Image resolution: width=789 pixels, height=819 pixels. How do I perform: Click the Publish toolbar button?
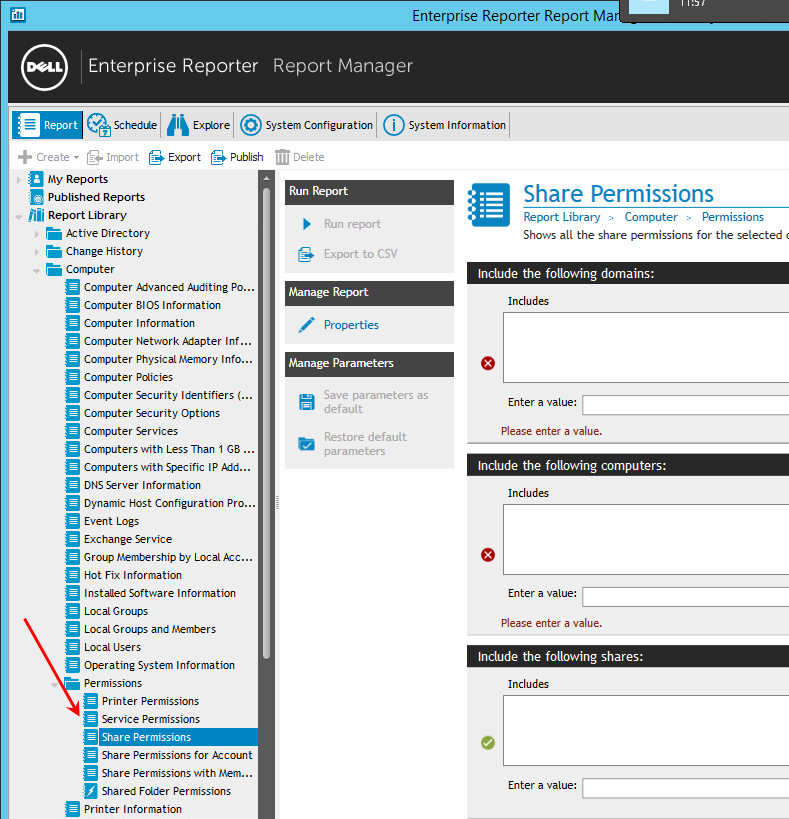(x=238, y=157)
